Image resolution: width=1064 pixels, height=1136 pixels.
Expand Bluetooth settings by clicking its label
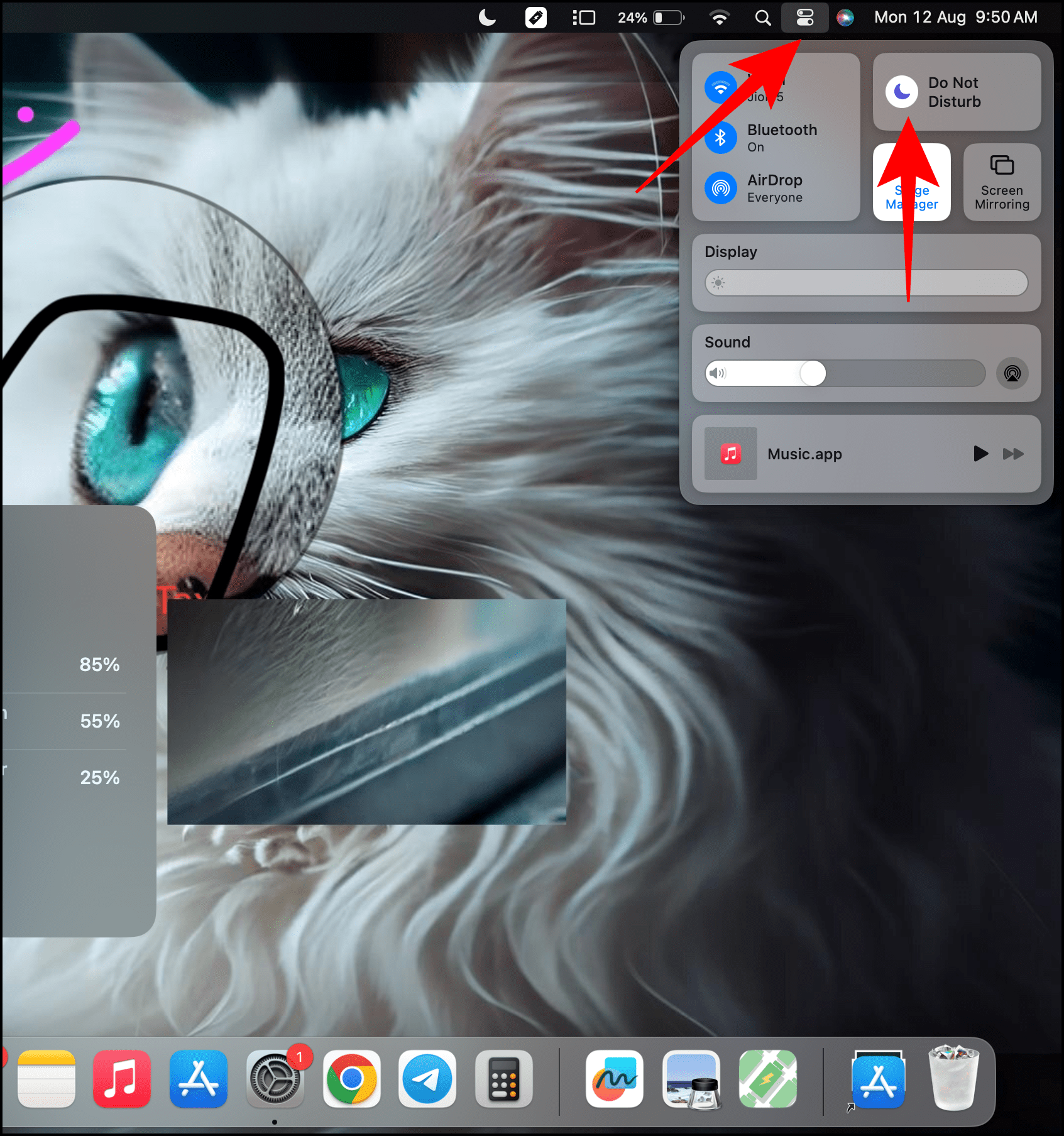point(782,129)
